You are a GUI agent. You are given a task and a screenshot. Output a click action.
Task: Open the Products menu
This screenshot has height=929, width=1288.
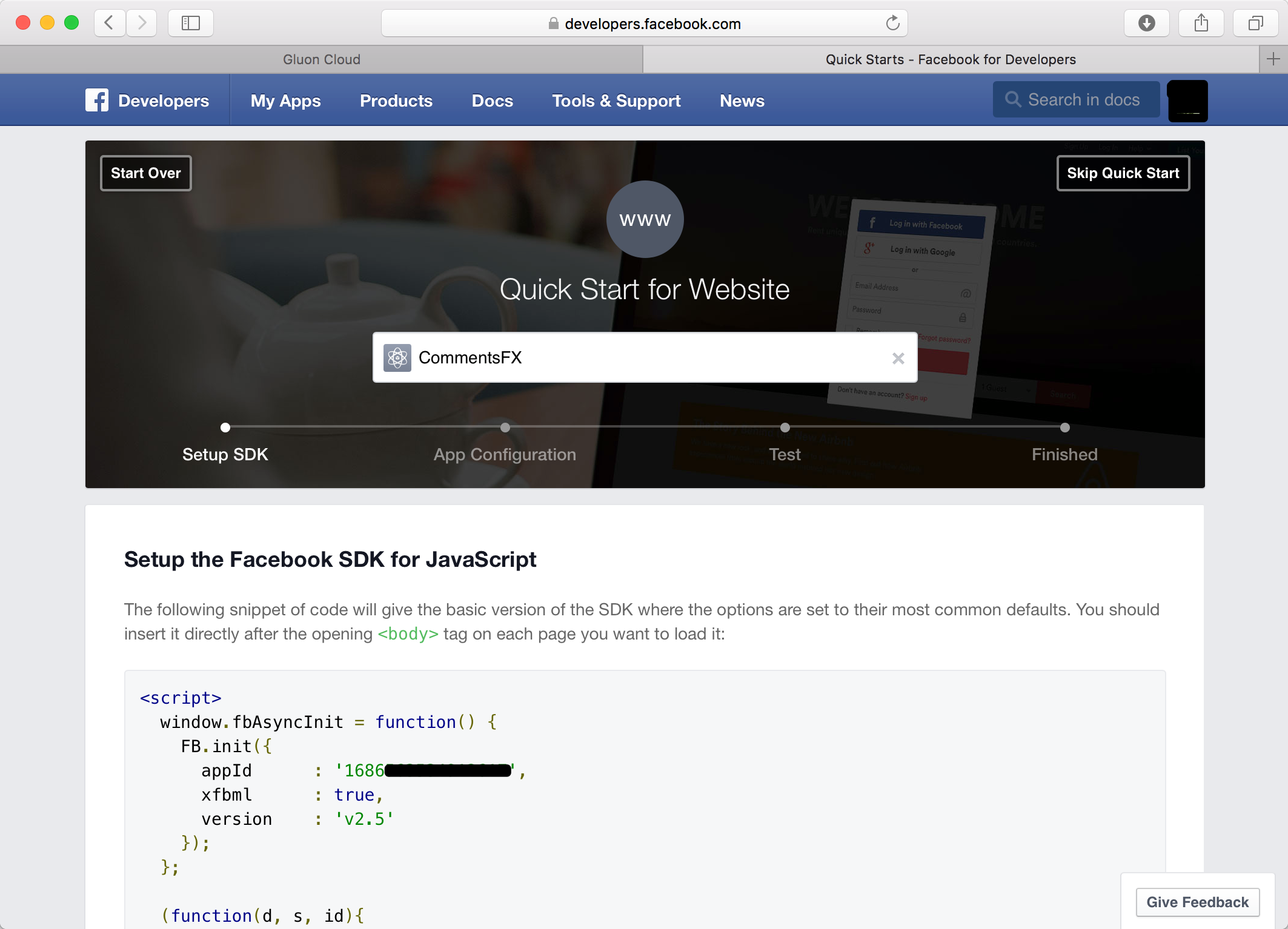point(396,101)
